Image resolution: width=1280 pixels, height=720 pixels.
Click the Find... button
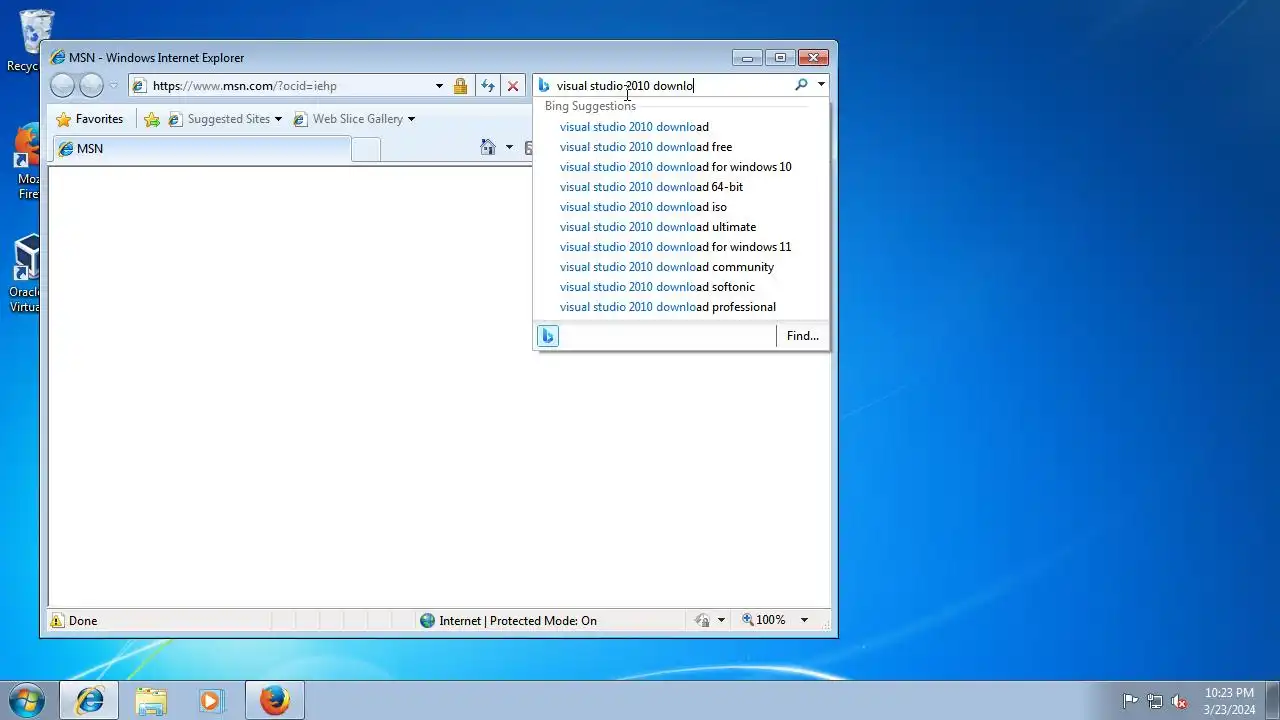pos(802,336)
